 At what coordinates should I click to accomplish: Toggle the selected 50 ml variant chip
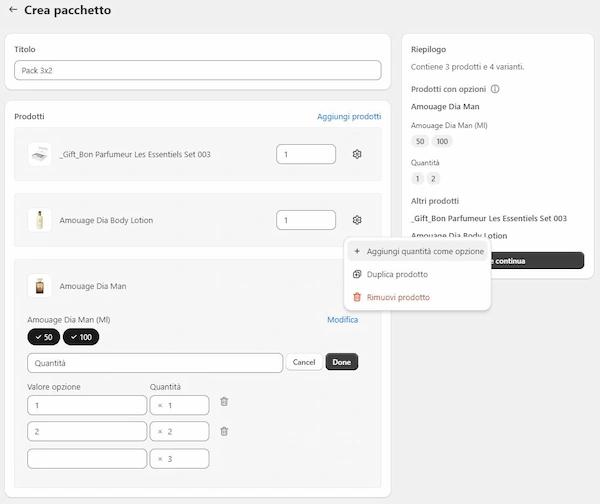pos(44,337)
